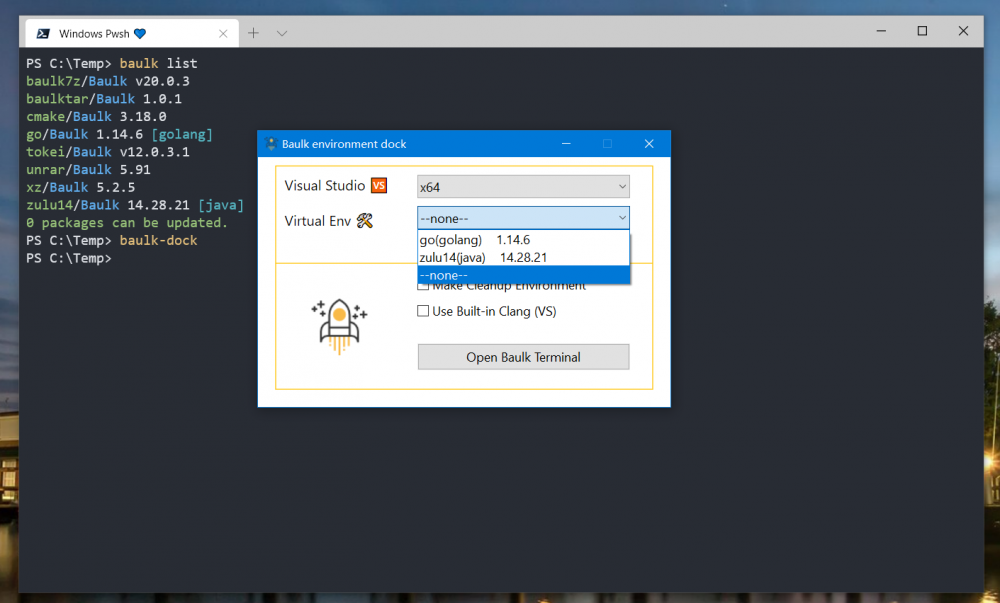This screenshot has width=1000, height=603.
Task: Collapse the Virtual Env --none-- combo box
Action: tap(524, 218)
